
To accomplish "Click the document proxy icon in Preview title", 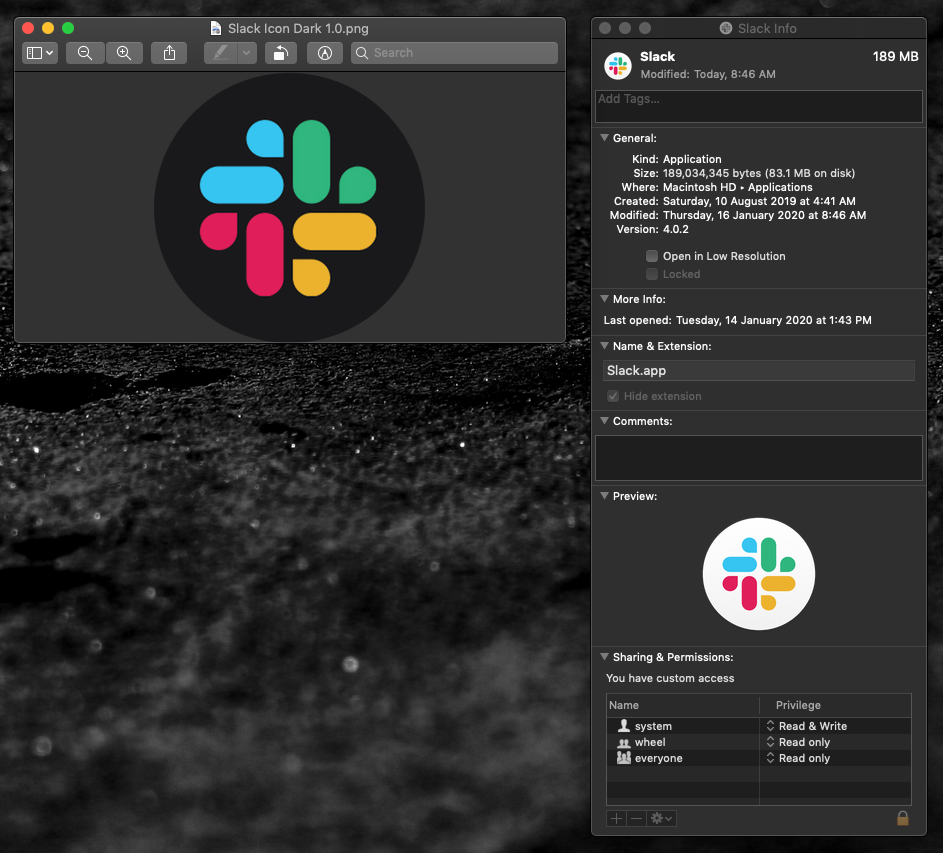I will coord(215,28).
